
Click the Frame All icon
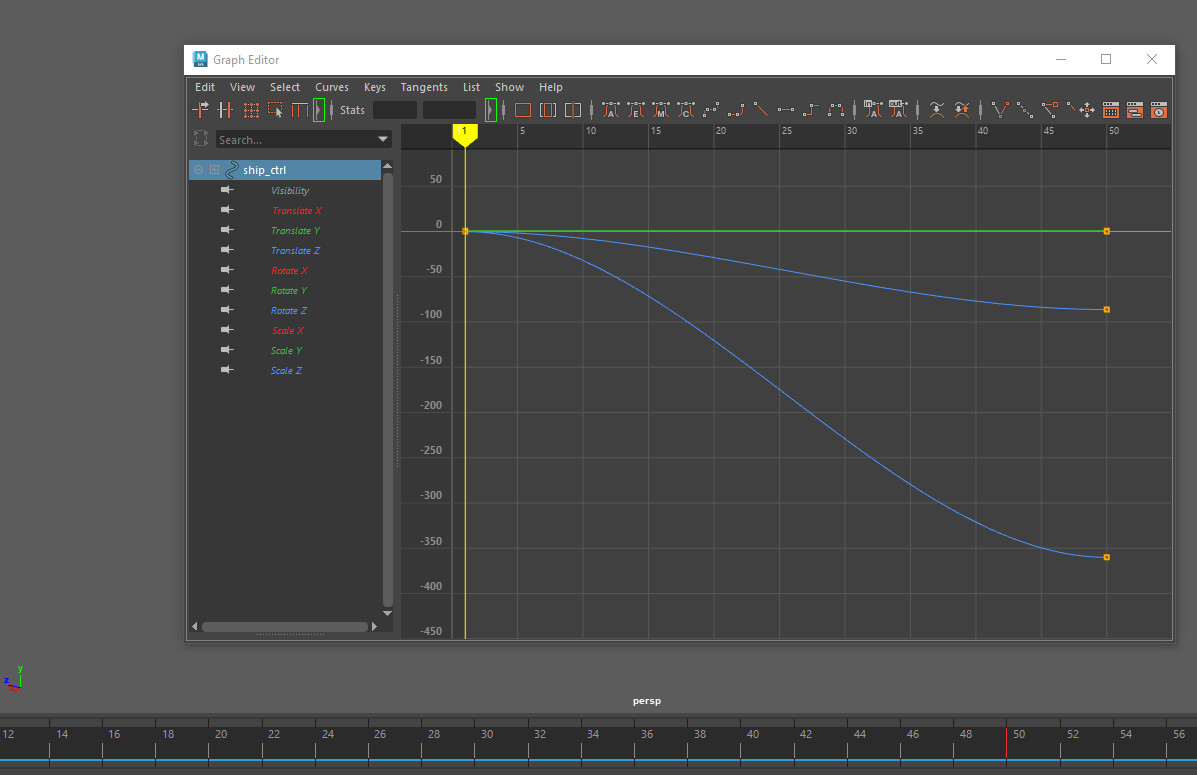522,110
